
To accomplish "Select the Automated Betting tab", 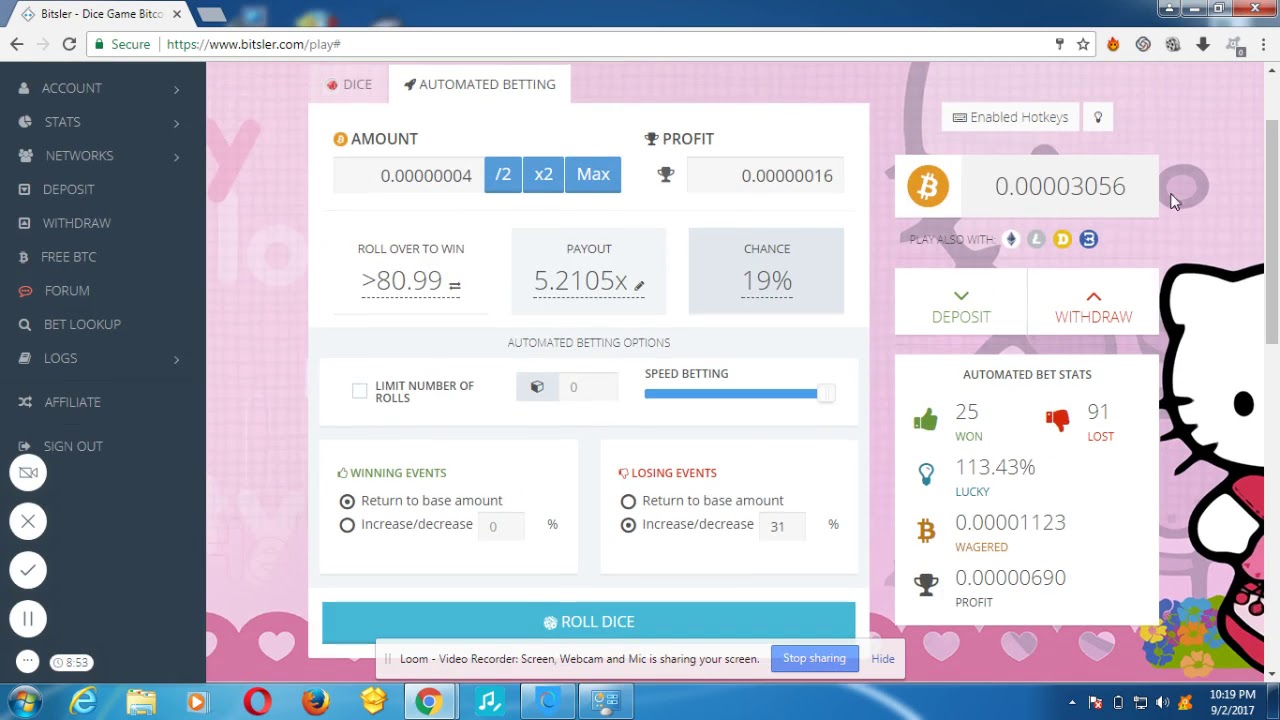I will (x=480, y=84).
